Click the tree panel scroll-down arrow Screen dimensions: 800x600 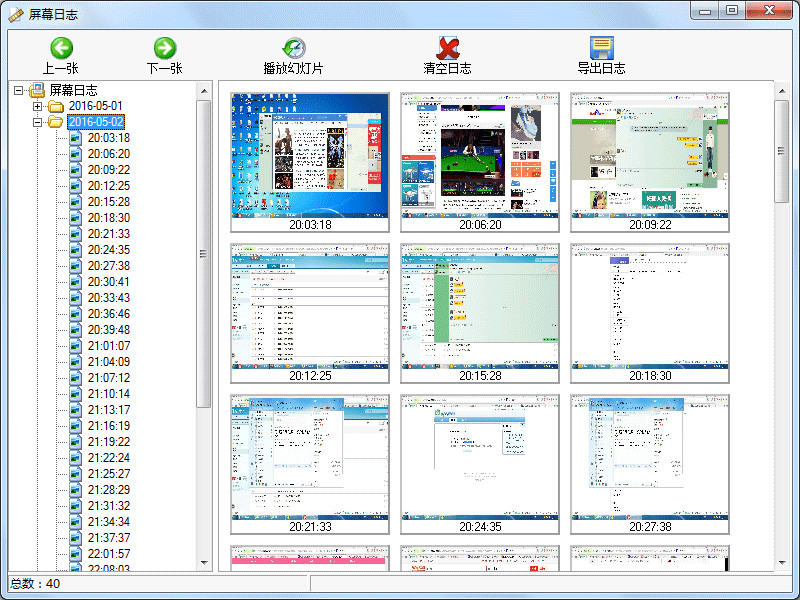(204, 562)
